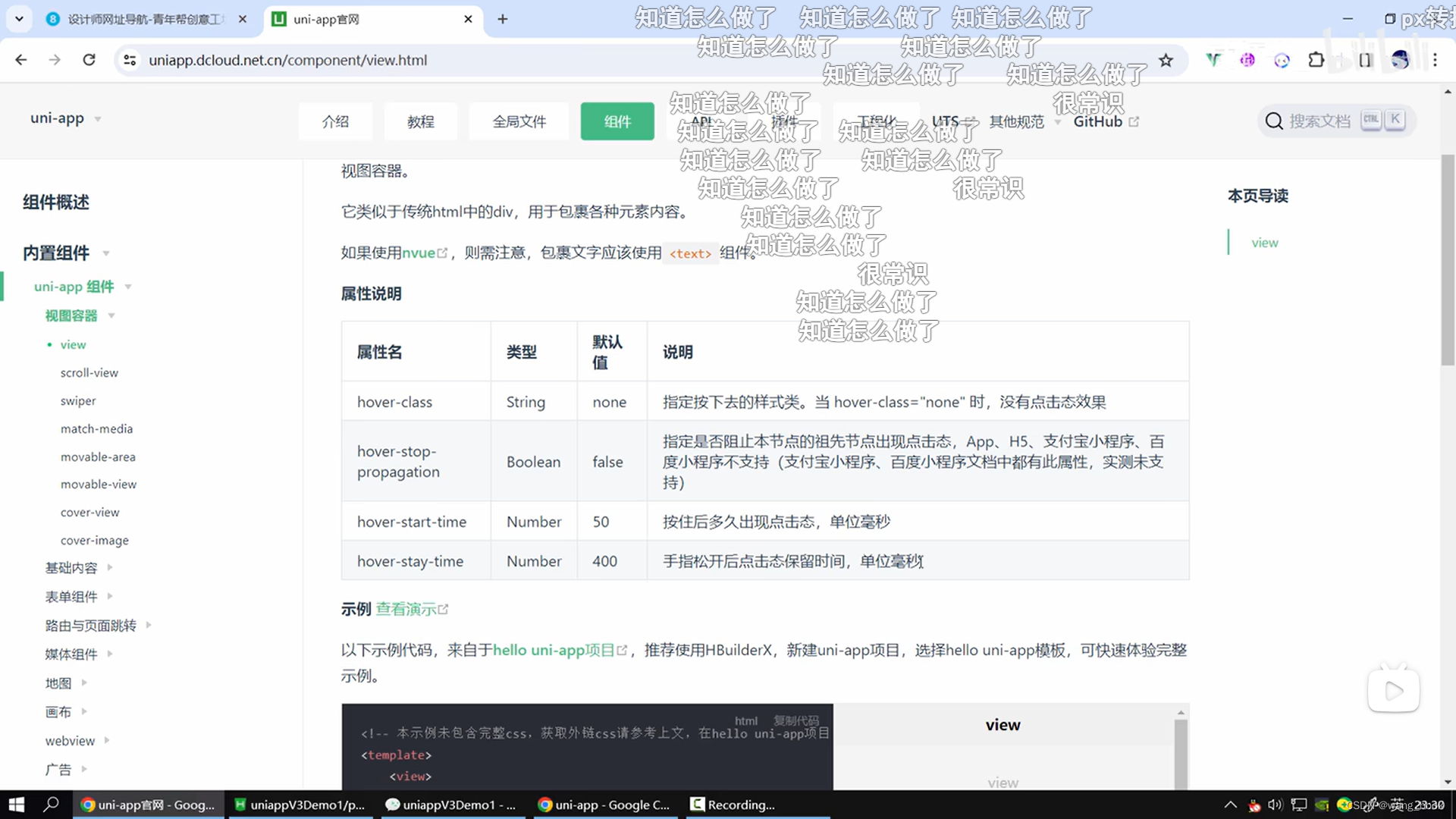Open match-media in the sidebar

(x=96, y=428)
